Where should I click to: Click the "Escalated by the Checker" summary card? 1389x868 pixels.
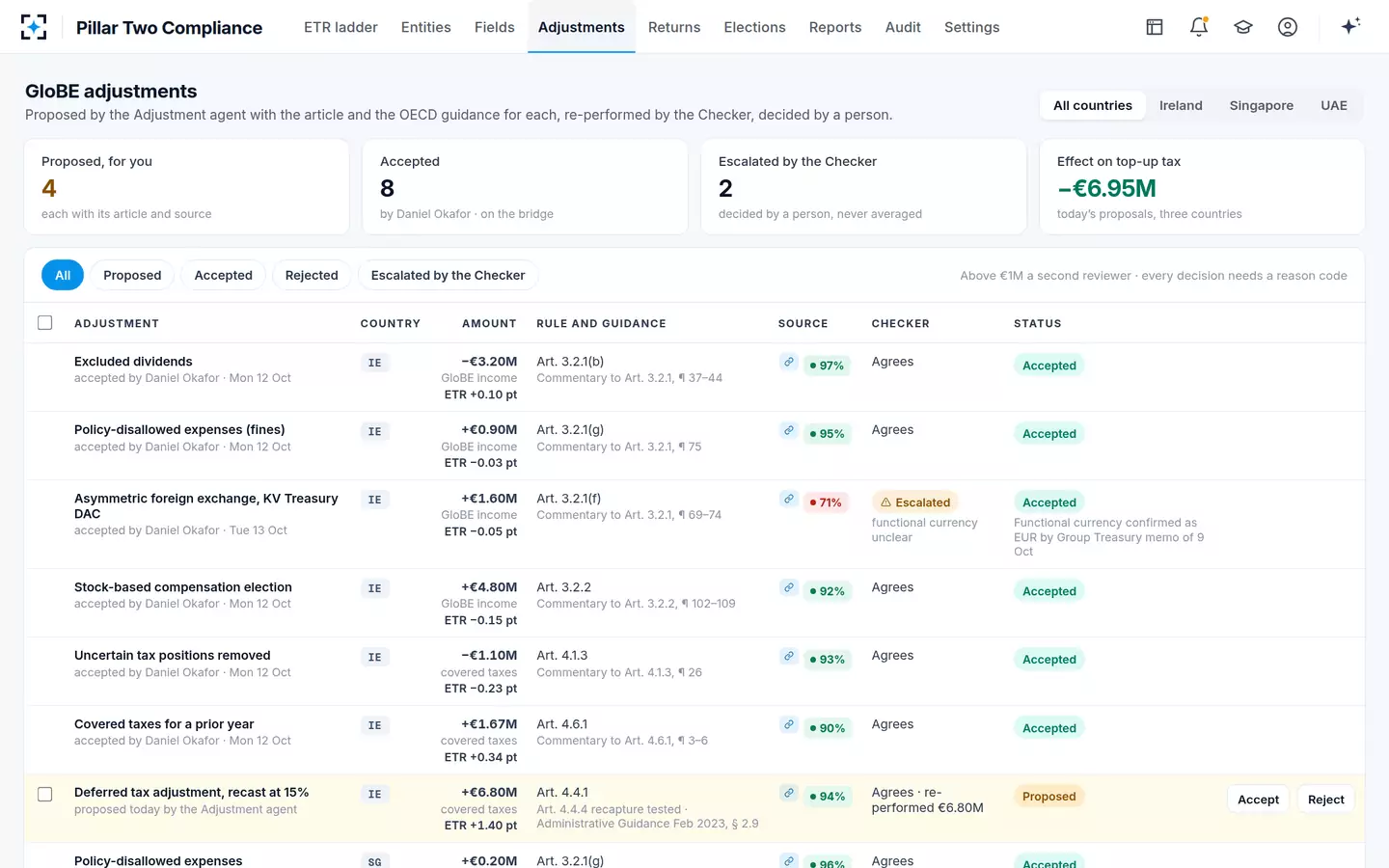(x=863, y=187)
